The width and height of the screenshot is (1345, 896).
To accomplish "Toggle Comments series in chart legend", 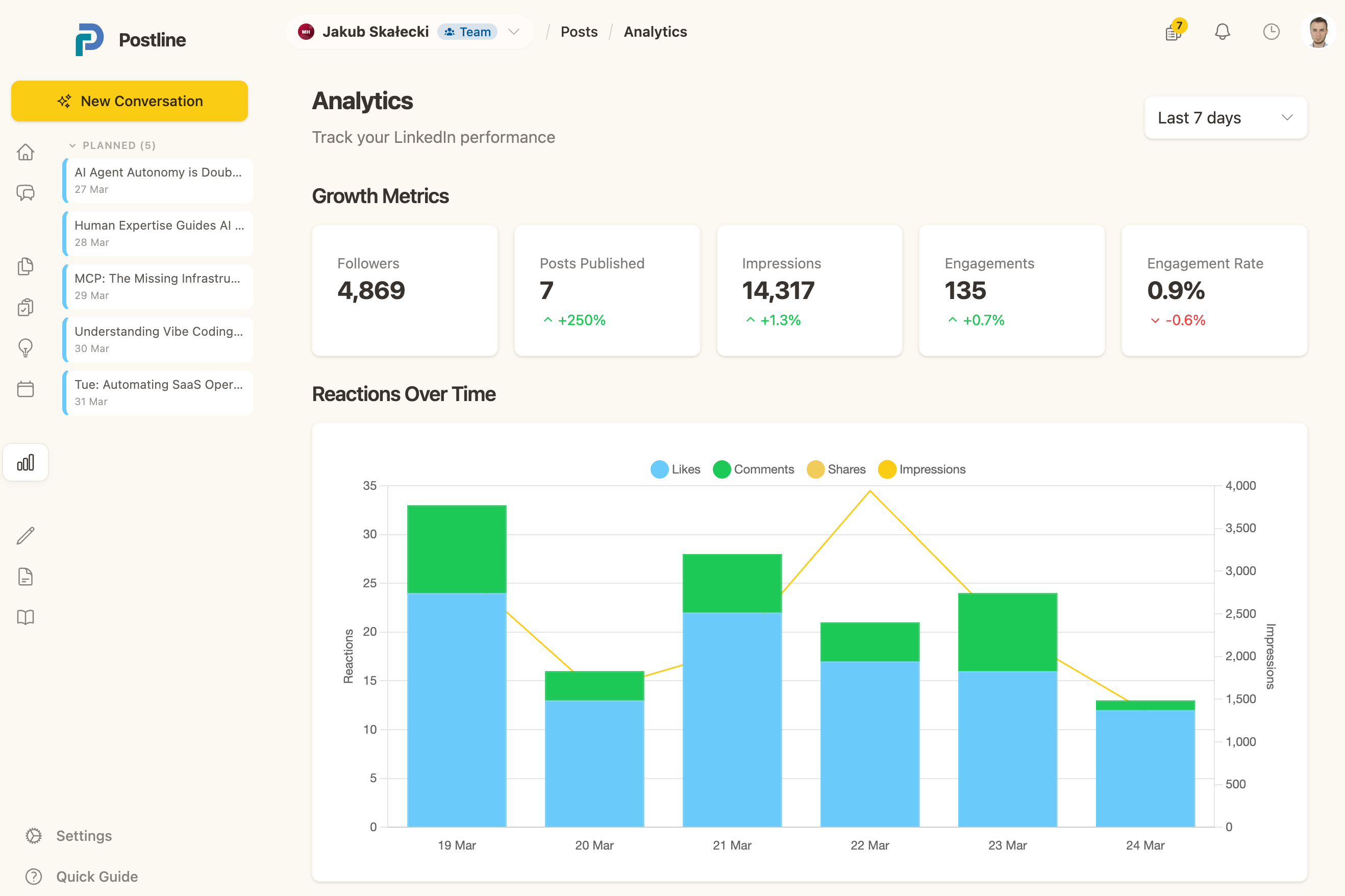I will (753, 469).
